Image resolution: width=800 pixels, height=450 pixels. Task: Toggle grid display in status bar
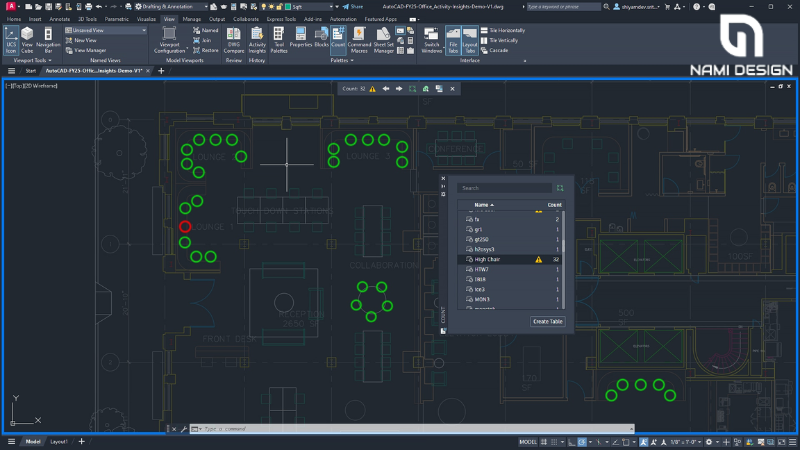click(544, 442)
